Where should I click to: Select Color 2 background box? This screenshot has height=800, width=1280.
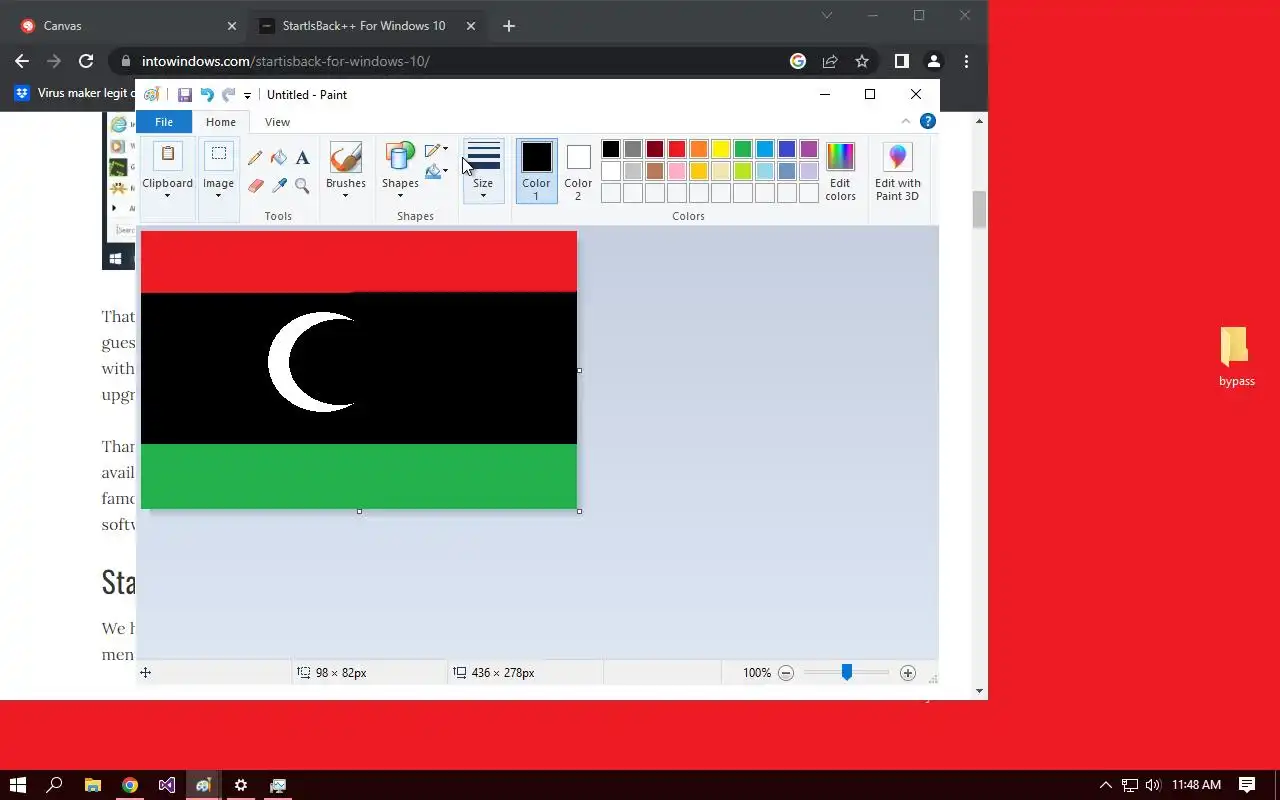[578, 171]
